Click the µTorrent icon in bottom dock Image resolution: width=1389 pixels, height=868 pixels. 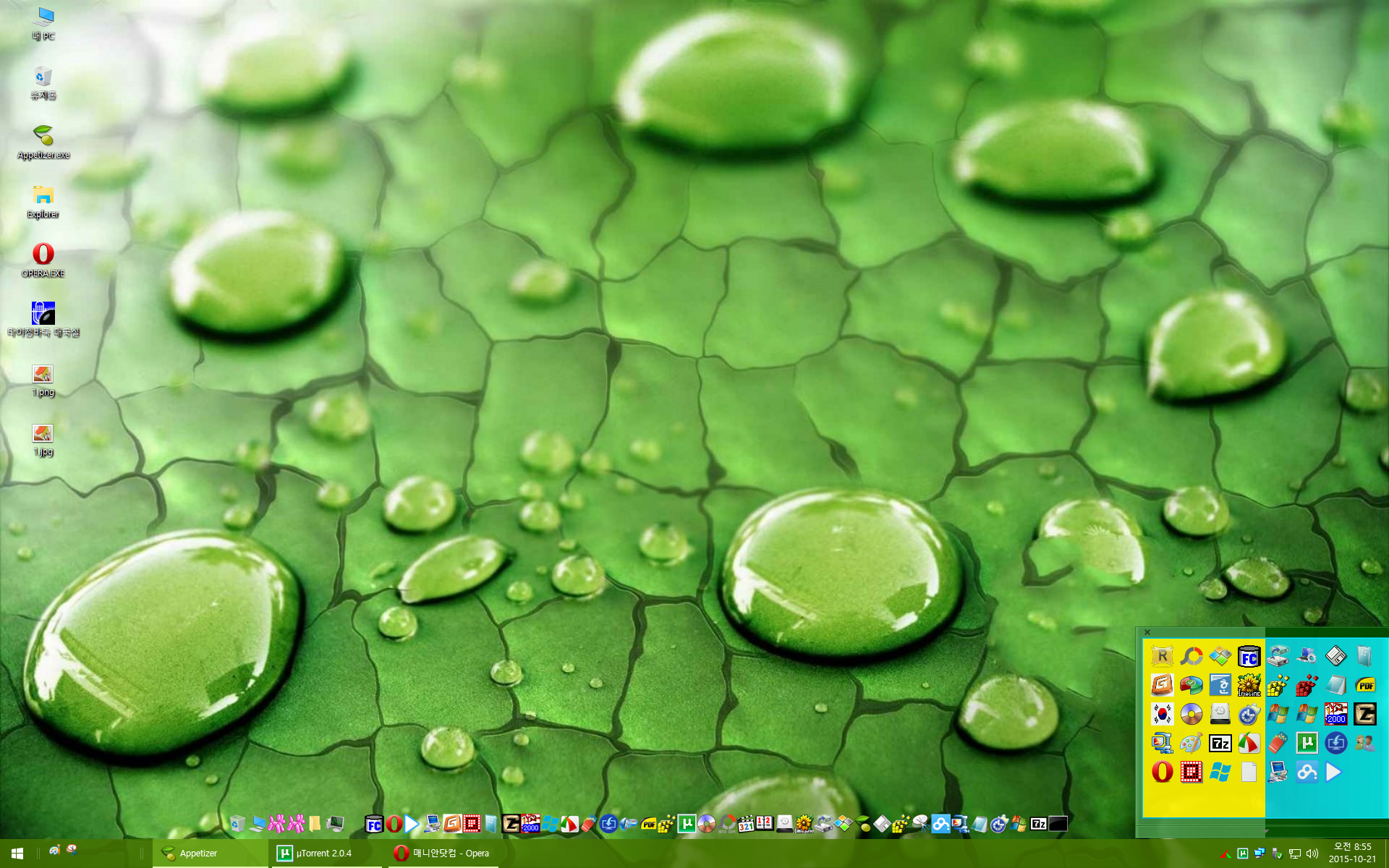coord(687,823)
